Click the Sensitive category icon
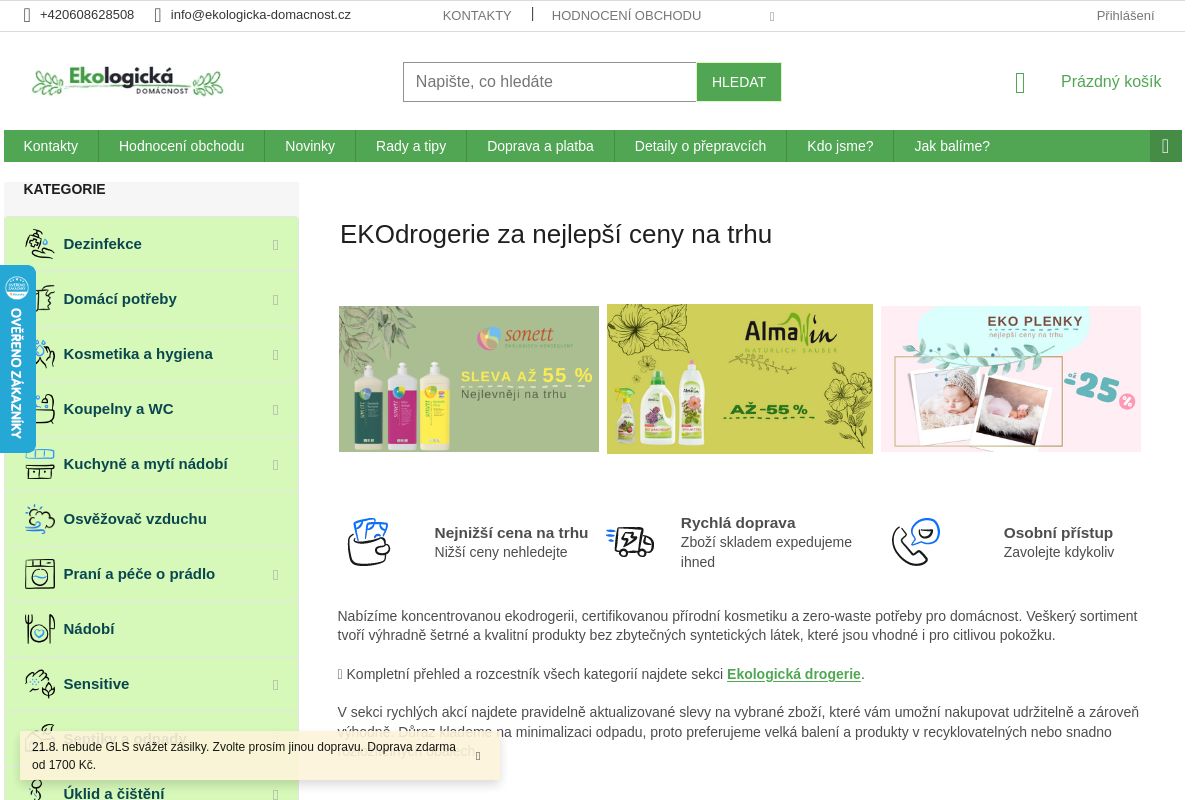Image resolution: width=1200 pixels, height=800 pixels. point(40,684)
